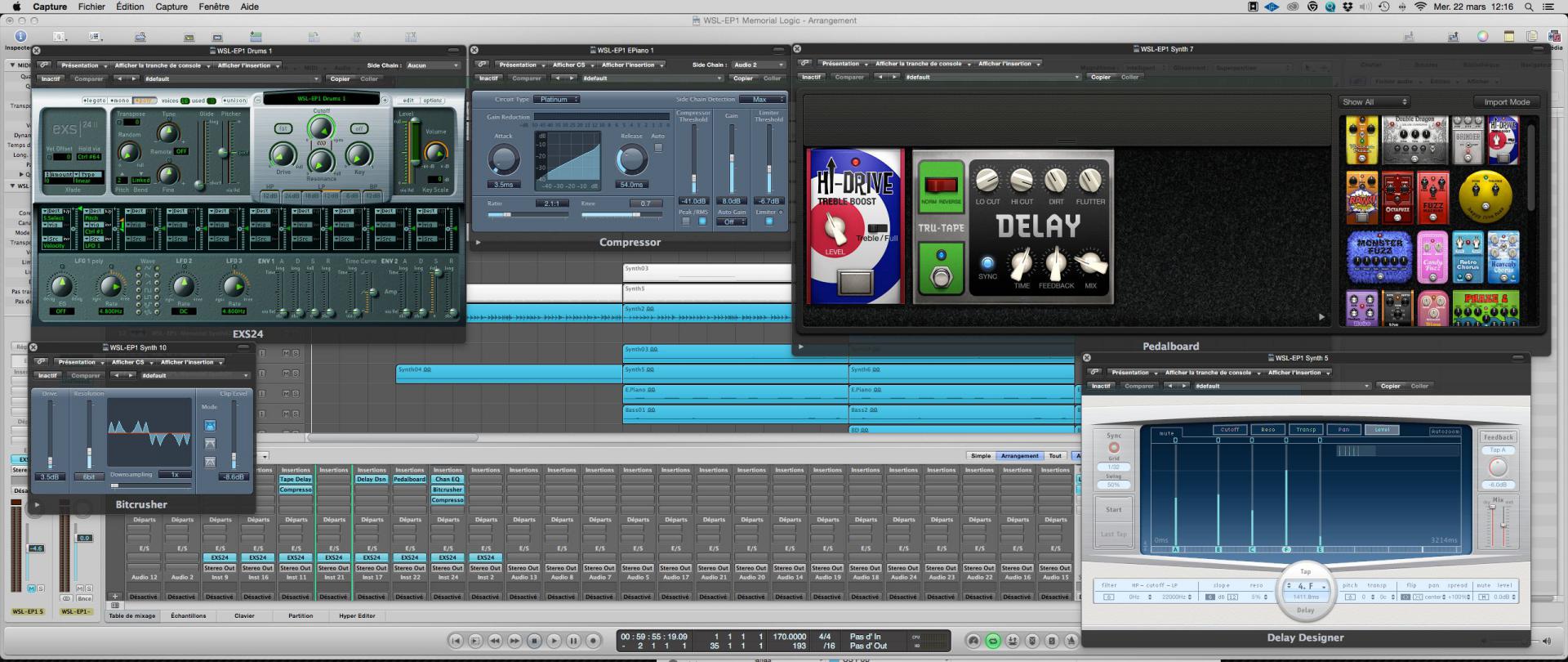Viewport: 1568px width, 662px height.
Task: Open the Échantillons tab
Action: (x=188, y=615)
